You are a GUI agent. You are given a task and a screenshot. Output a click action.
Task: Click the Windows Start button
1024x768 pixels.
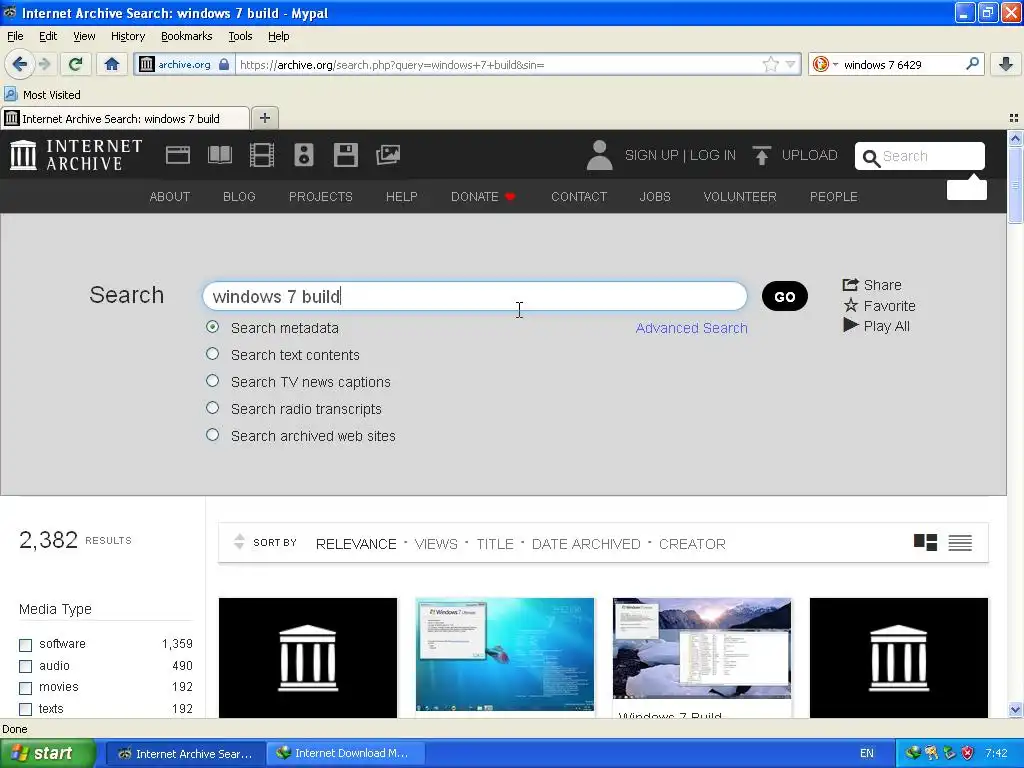coord(46,753)
